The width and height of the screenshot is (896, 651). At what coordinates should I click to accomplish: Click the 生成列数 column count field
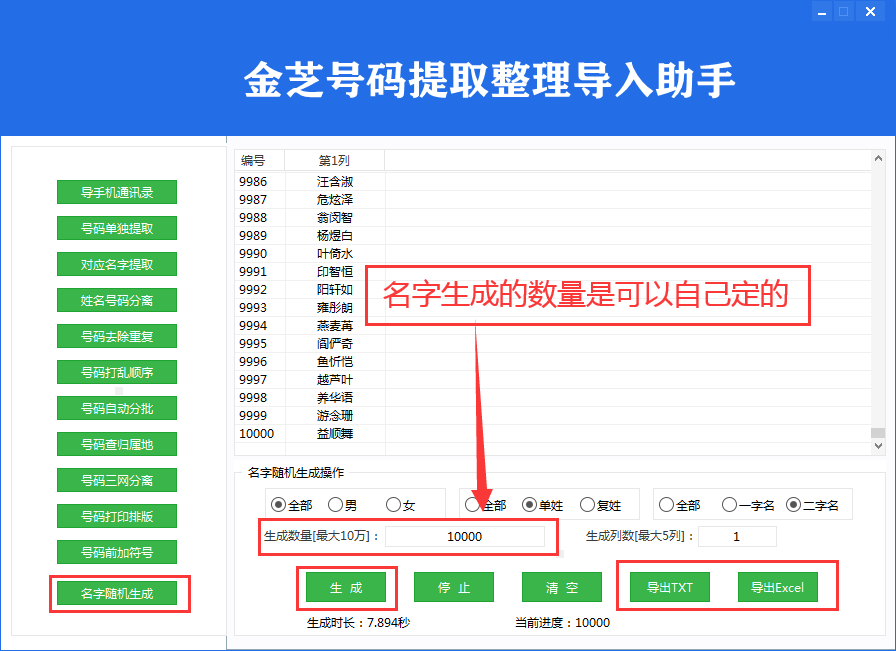(x=737, y=536)
